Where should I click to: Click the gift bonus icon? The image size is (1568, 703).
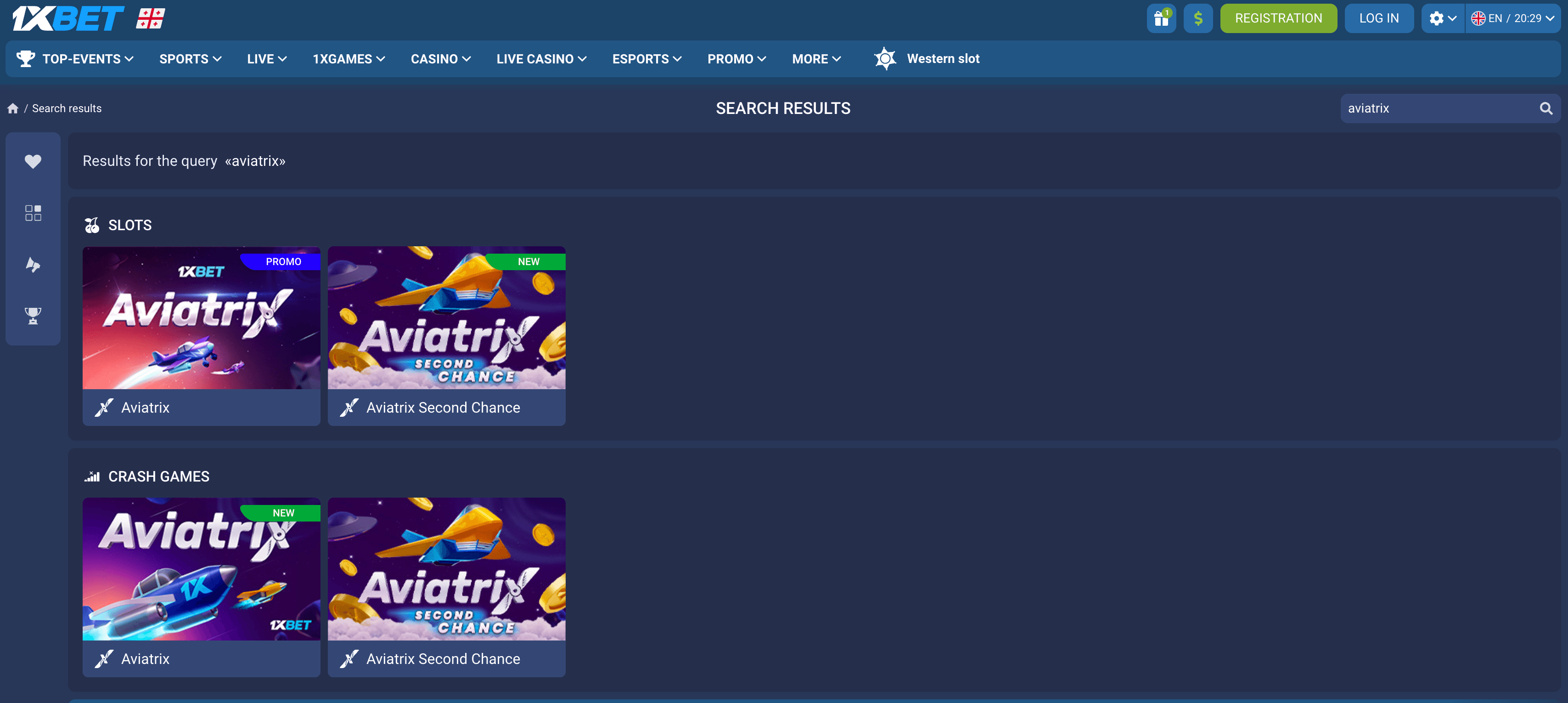1161,18
